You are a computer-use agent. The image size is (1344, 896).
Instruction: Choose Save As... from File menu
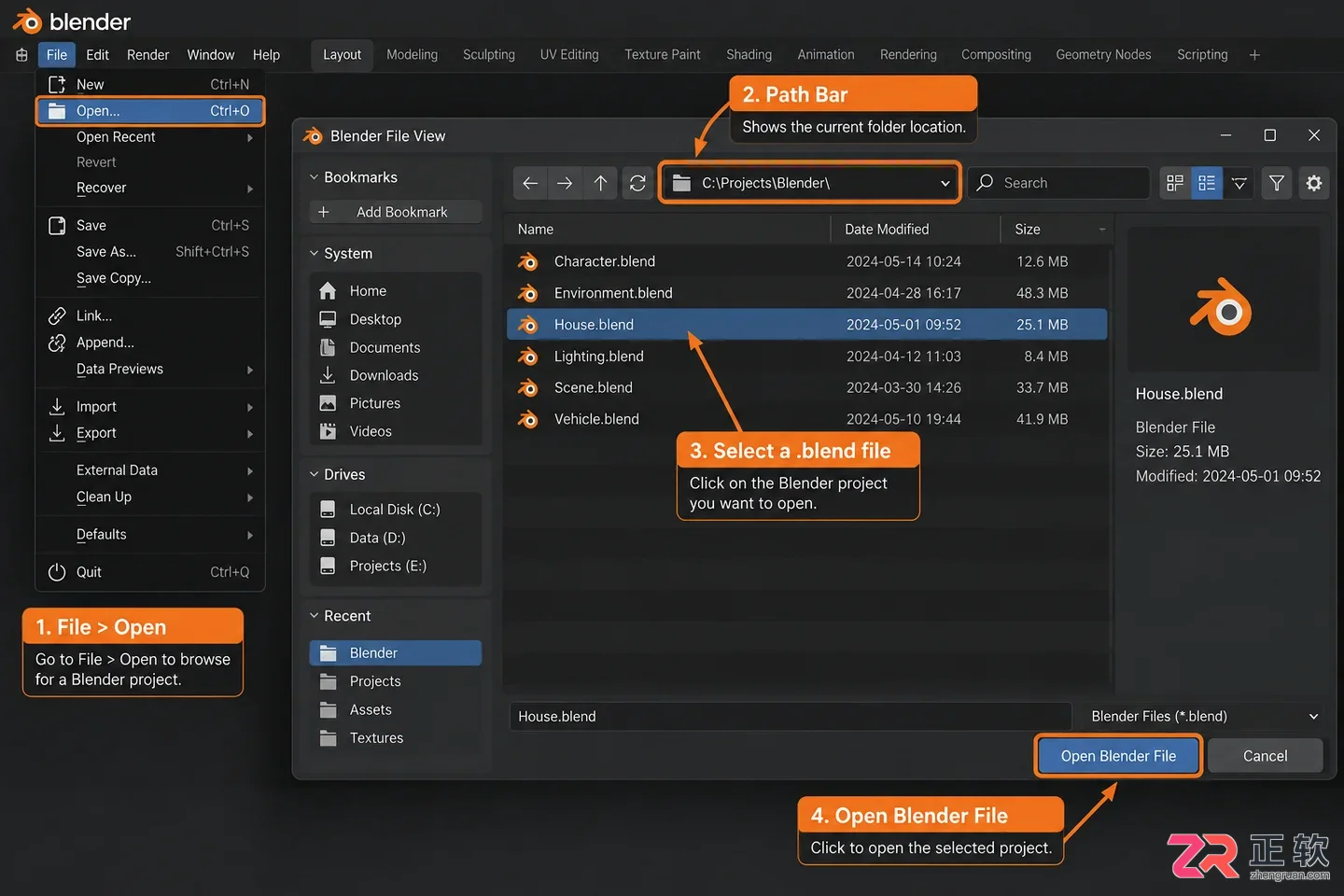(x=150, y=252)
